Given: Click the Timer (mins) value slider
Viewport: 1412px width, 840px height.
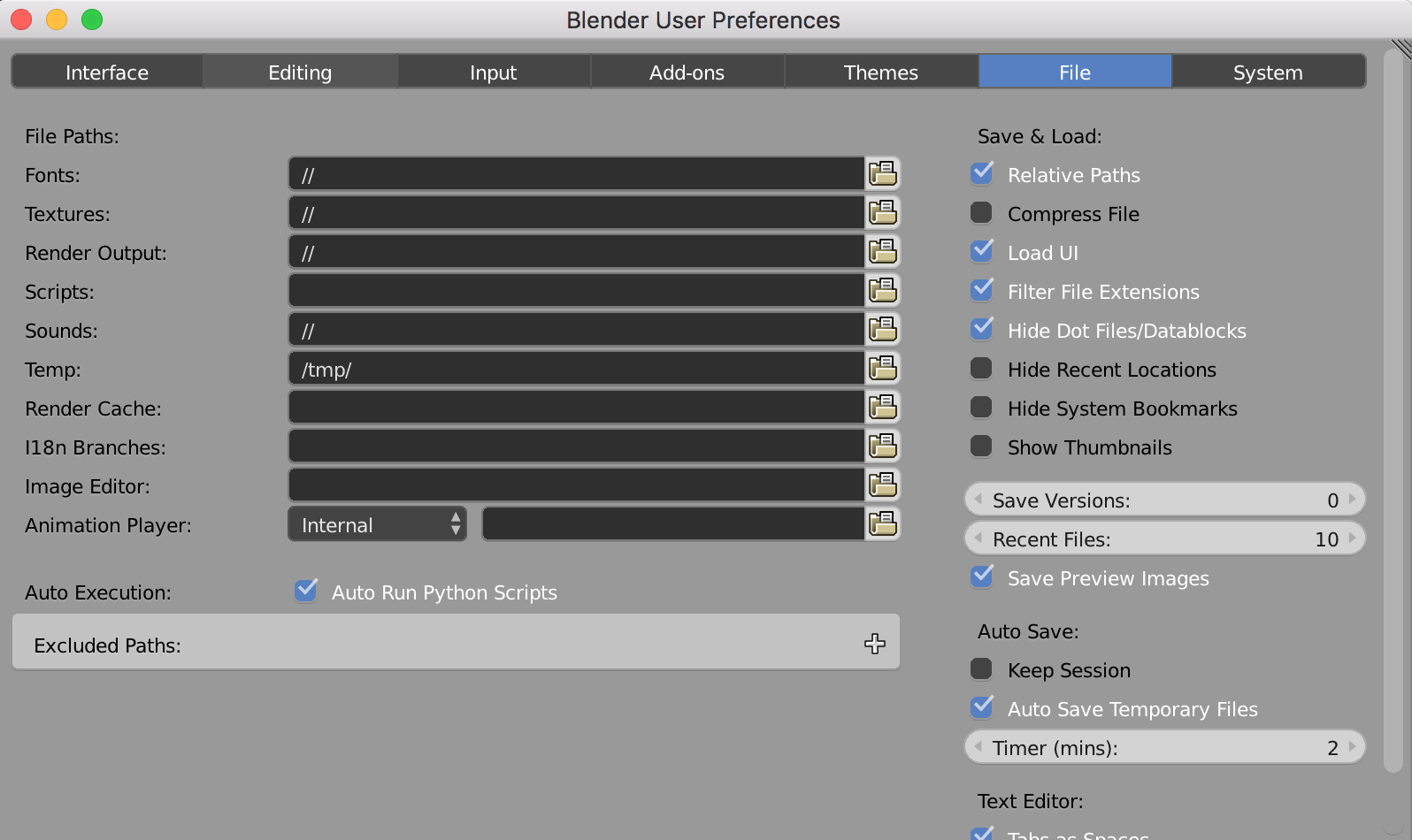Looking at the screenshot, I should (x=1164, y=747).
